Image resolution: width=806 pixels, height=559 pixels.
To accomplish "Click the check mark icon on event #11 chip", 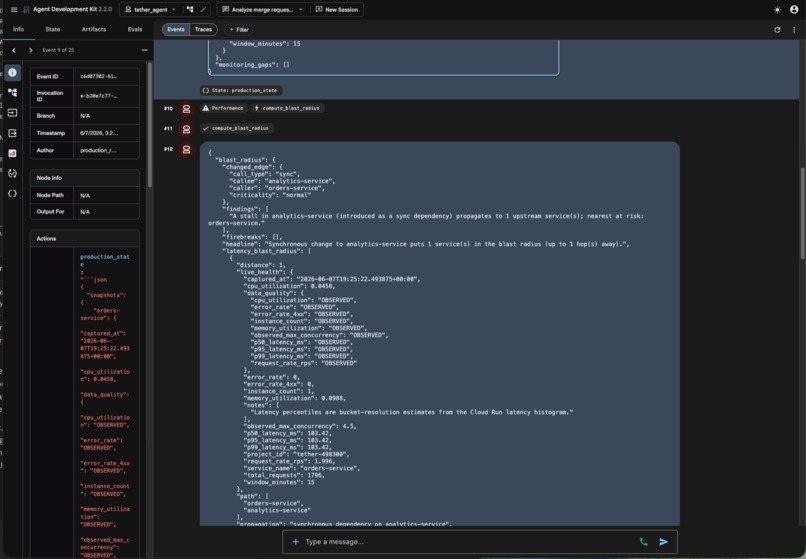I will 206,128.
